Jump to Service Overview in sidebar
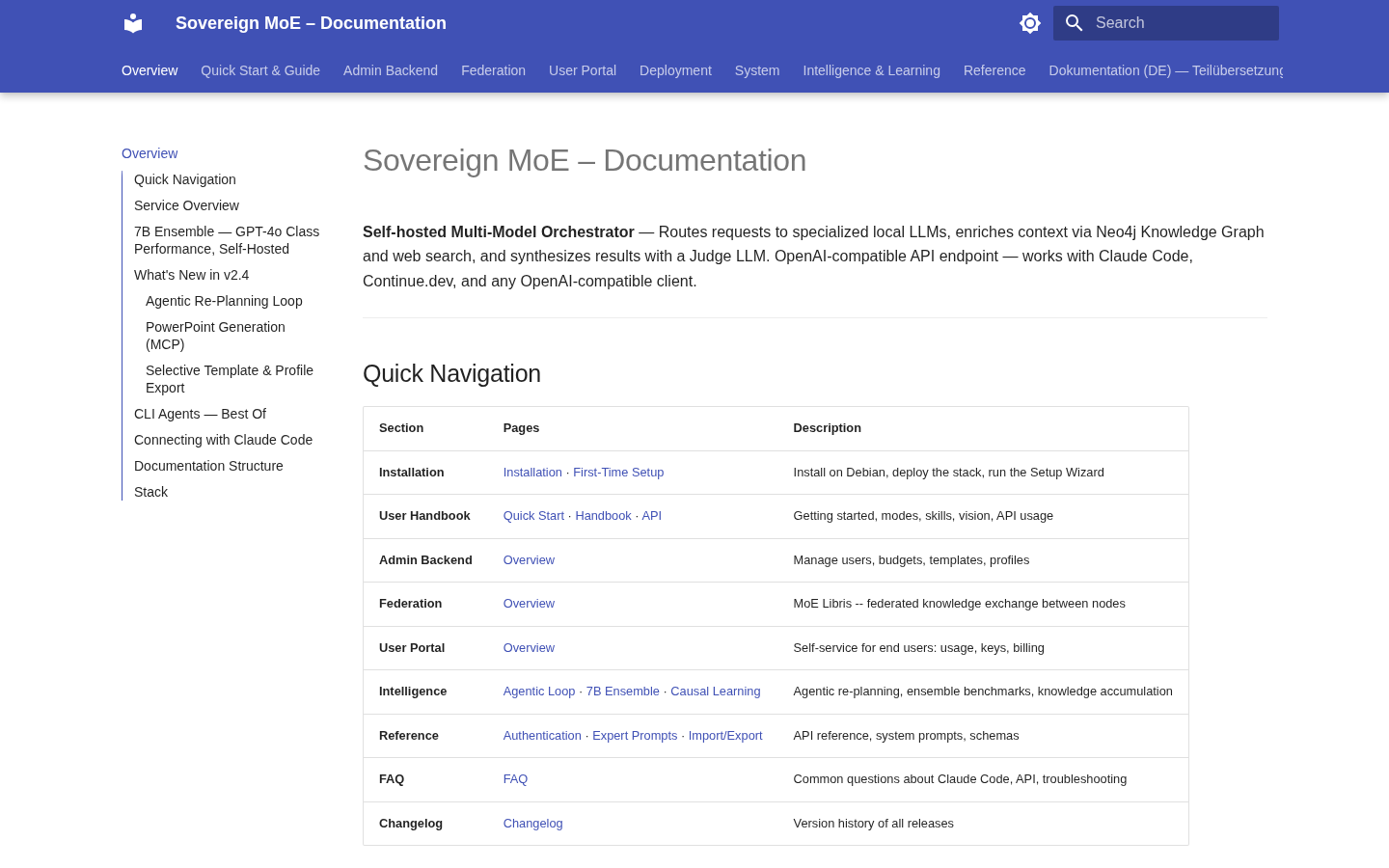1389x868 pixels. coord(186,205)
